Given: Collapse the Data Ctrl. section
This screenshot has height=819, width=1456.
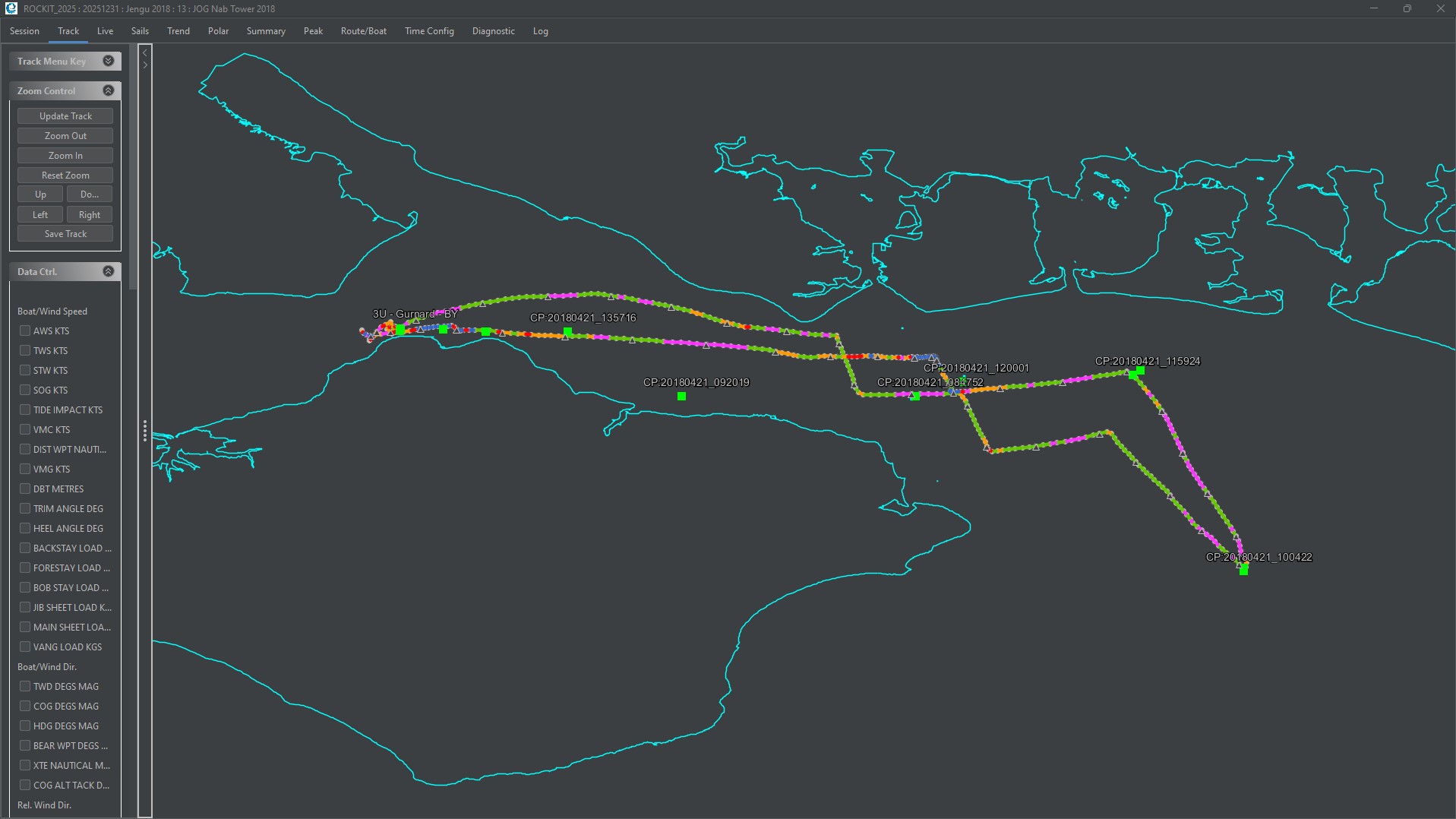Looking at the screenshot, I should coord(109,271).
